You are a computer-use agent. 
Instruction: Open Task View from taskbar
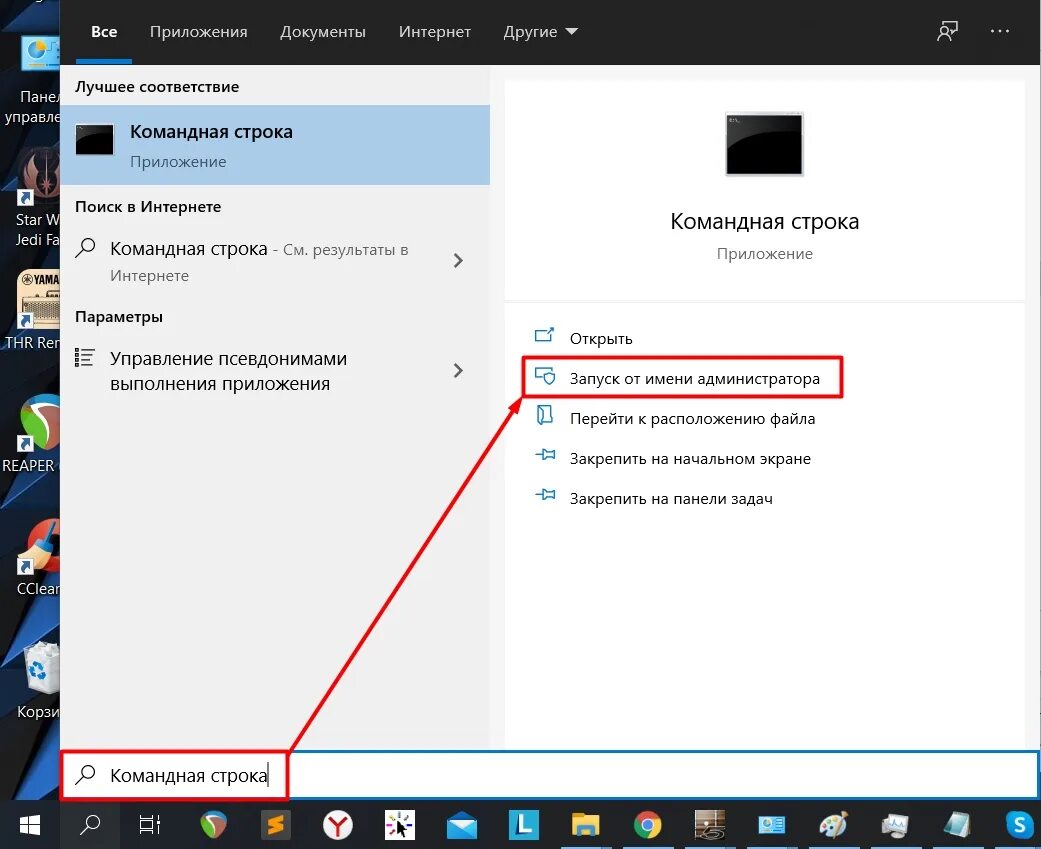[x=150, y=825]
